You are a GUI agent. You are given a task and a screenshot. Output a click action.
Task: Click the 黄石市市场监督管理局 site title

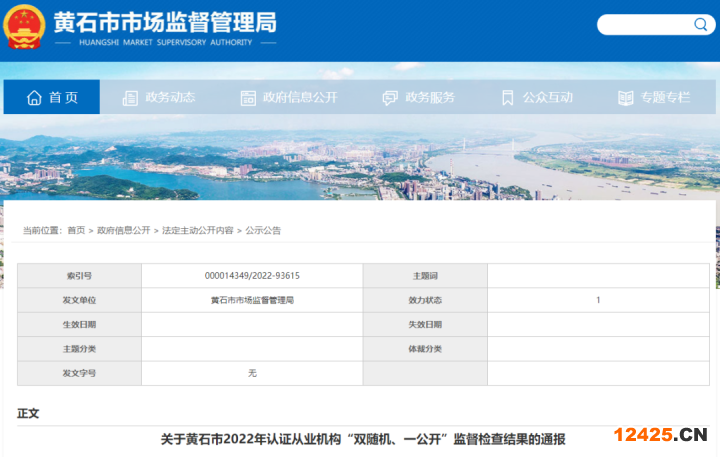pos(165,22)
